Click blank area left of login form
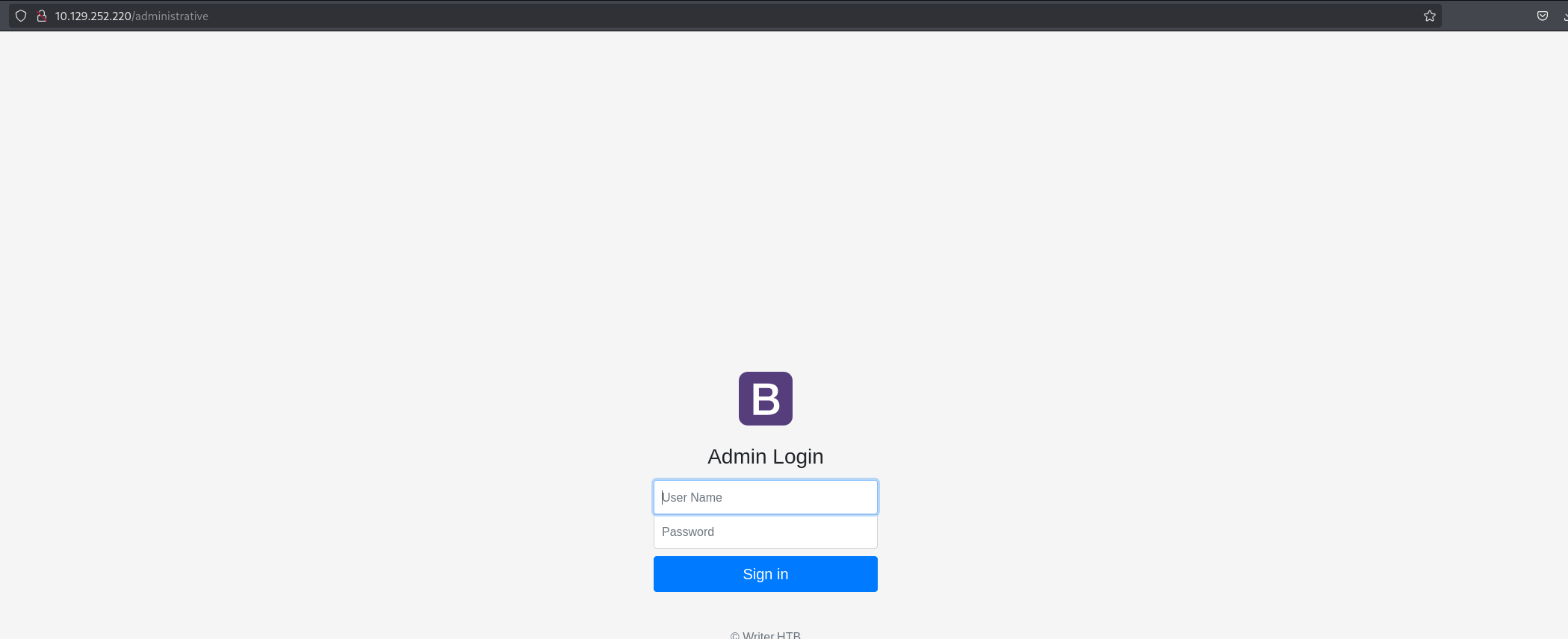 pos(374,523)
